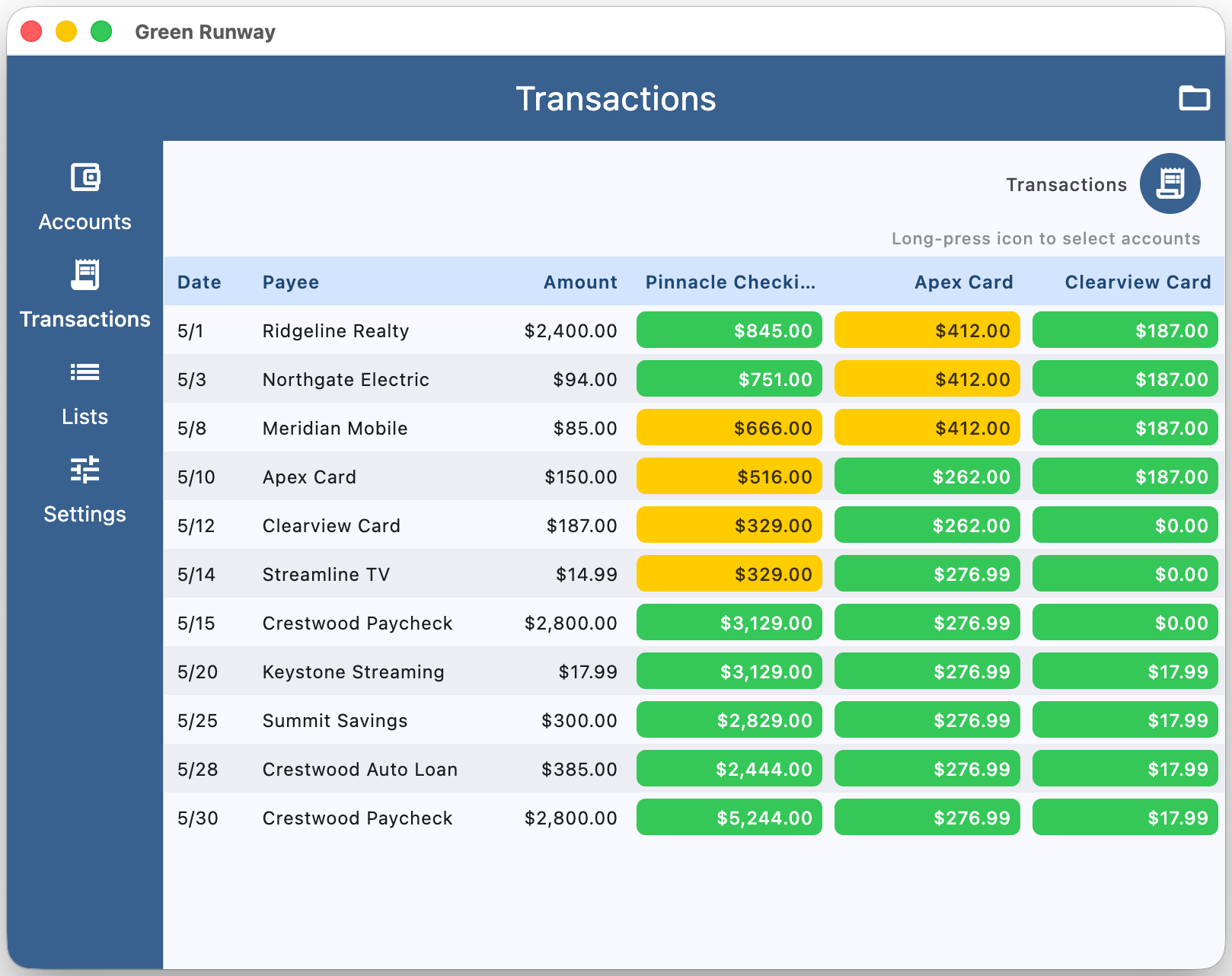The width and height of the screenshot is (1232, 976).
Task: Long-press the circular Transactions account selector icon
Action: 1170,183
